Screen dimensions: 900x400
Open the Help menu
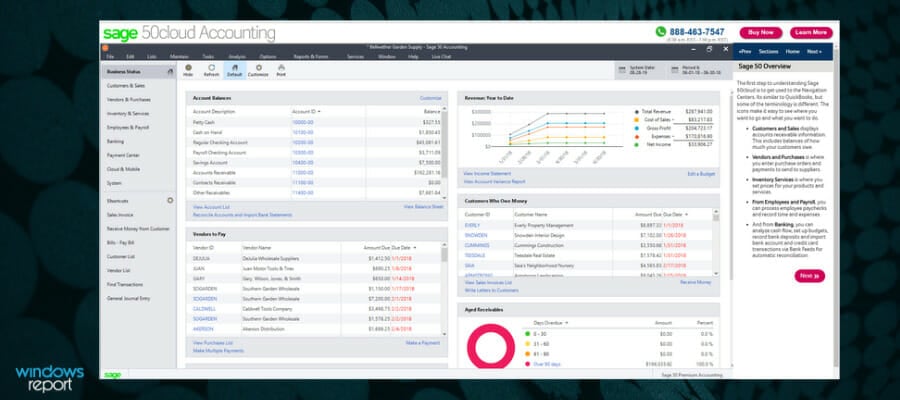[x=413, y=56]
